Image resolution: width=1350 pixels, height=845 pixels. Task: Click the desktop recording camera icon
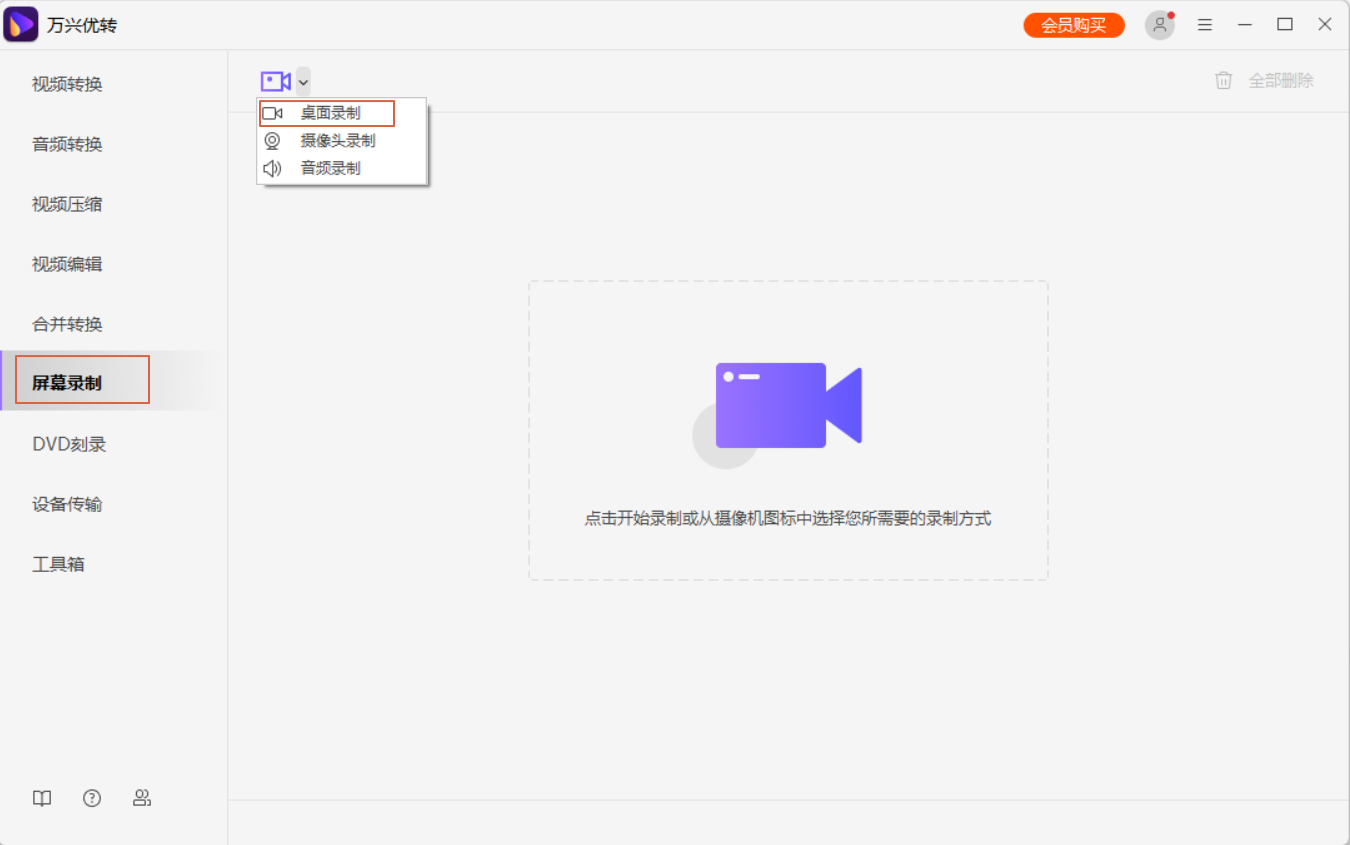[x=275, y=81]
